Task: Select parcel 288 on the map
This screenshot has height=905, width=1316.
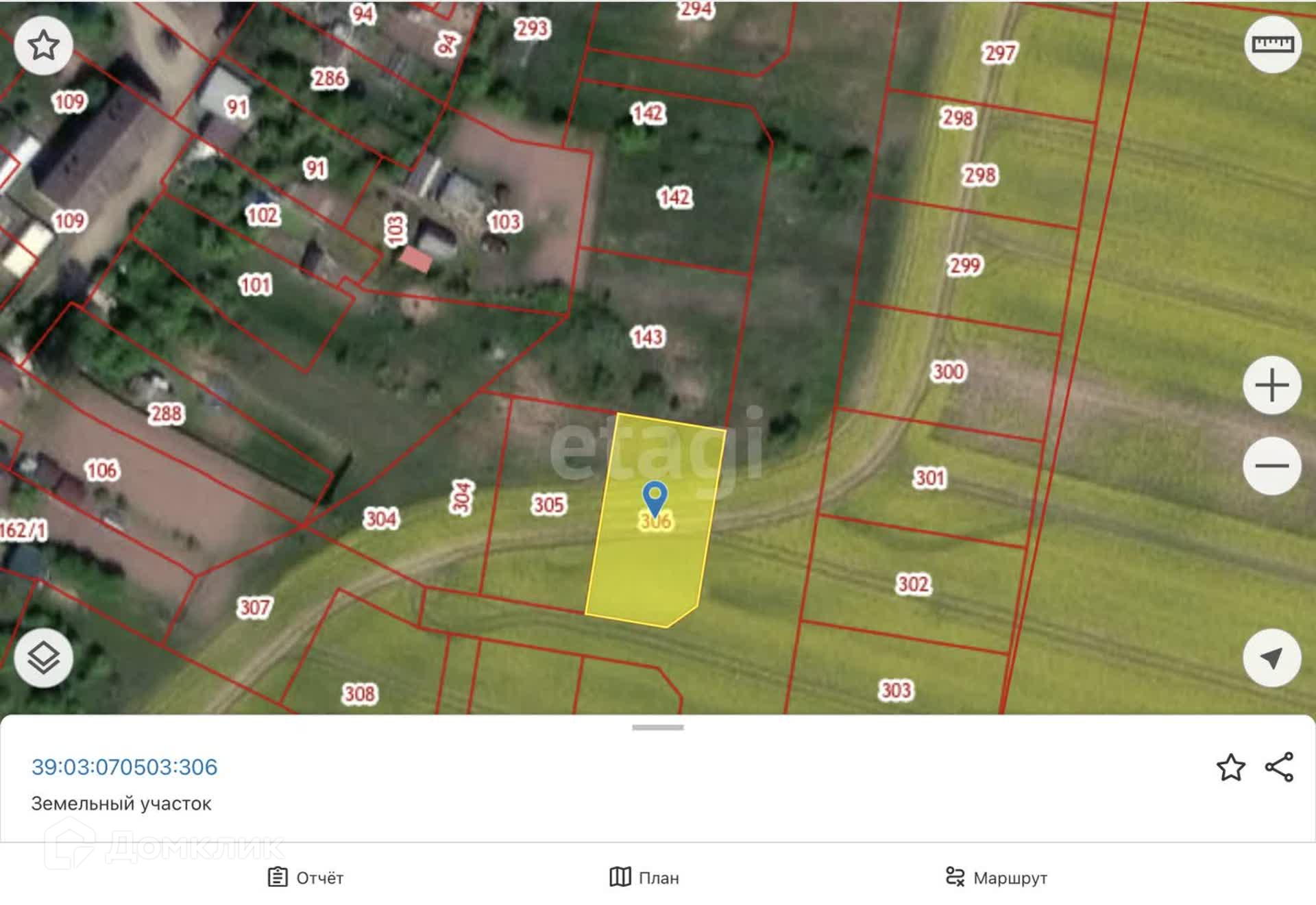Action: [x=166, y=414]
